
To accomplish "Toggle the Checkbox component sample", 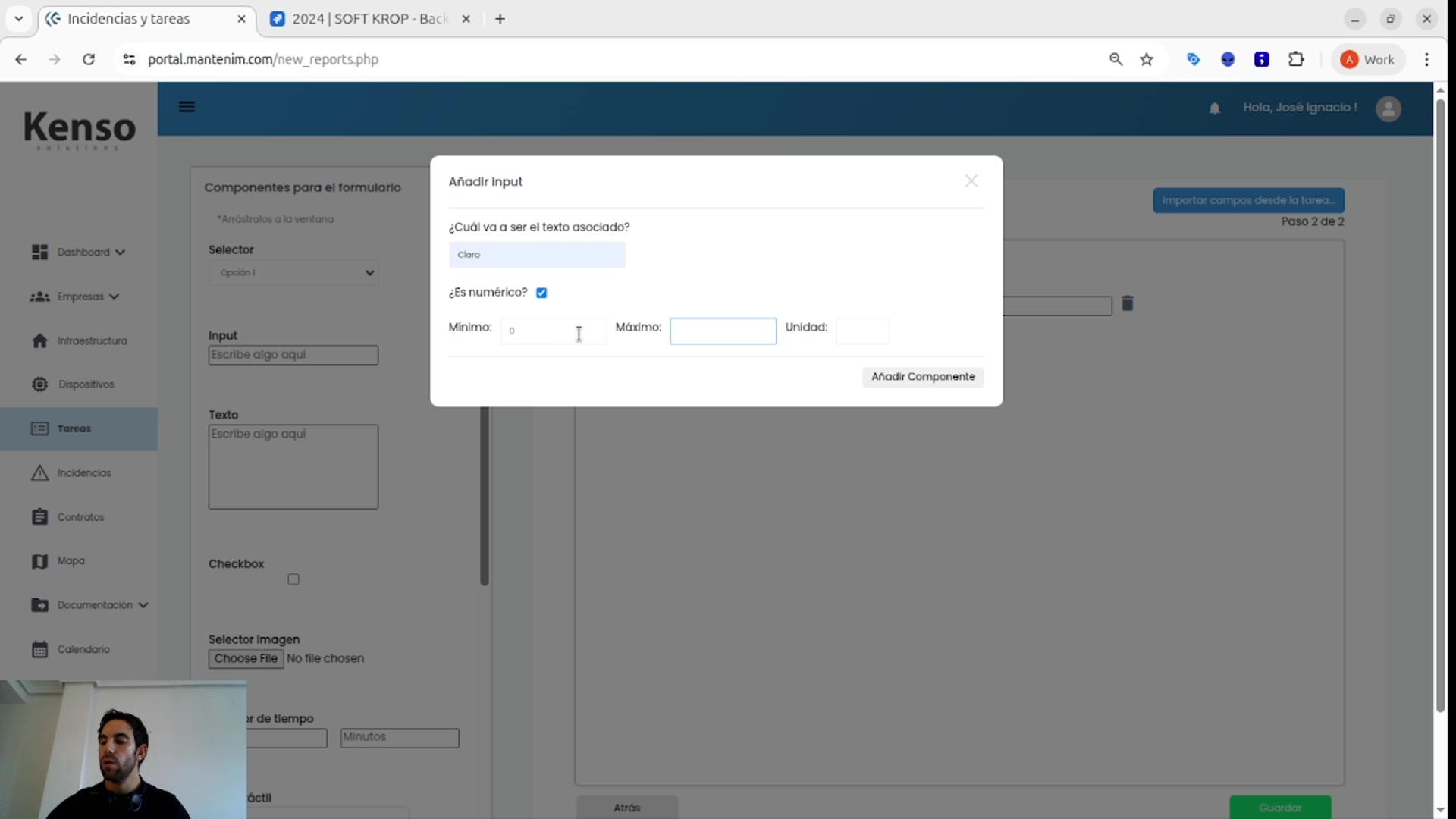I will tap(293, 579).
